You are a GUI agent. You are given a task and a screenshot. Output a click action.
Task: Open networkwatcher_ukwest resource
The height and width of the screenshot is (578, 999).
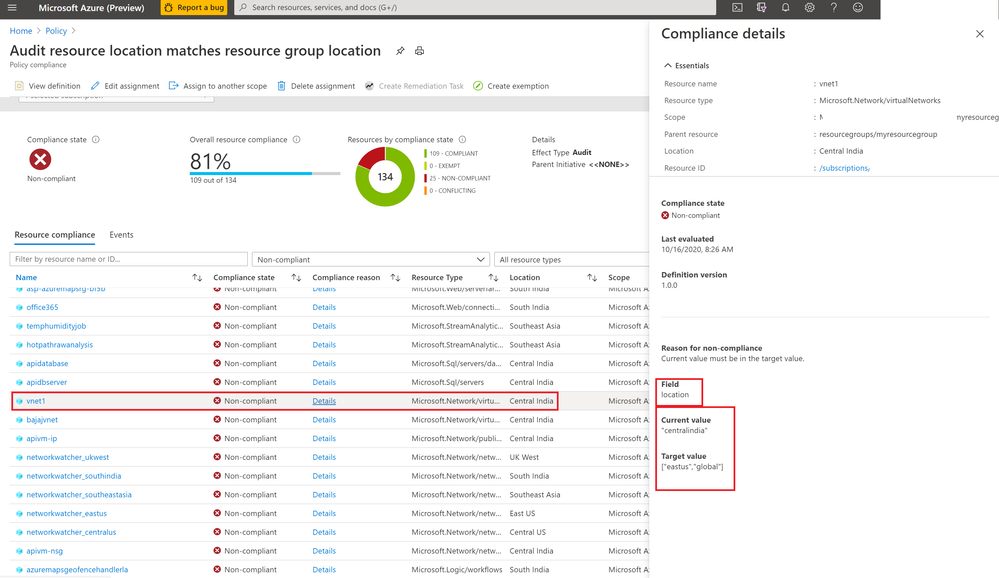(x=68, y=458)
